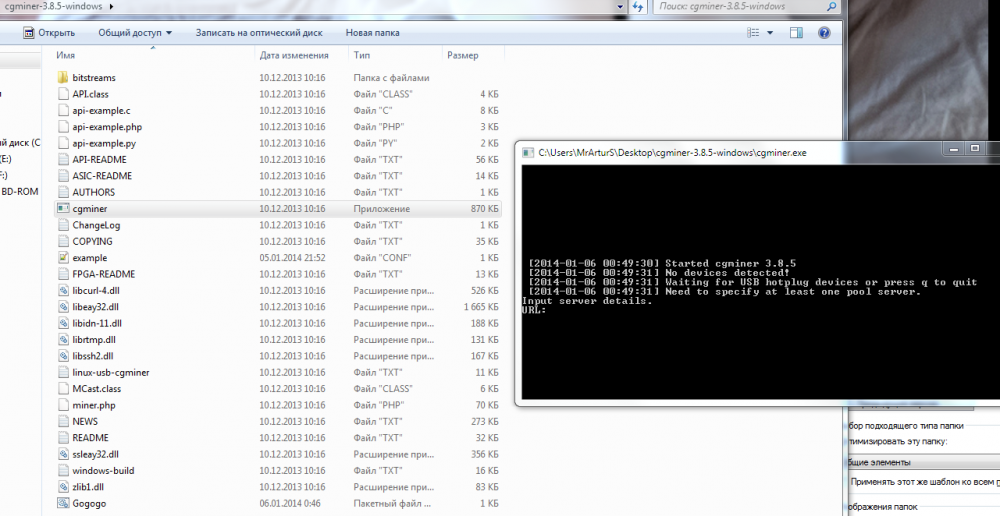Screen dimensions: 1000x516
Task: Click the Папка с файлами type cell
Action: pyautogui.click(x=392, y=78)
